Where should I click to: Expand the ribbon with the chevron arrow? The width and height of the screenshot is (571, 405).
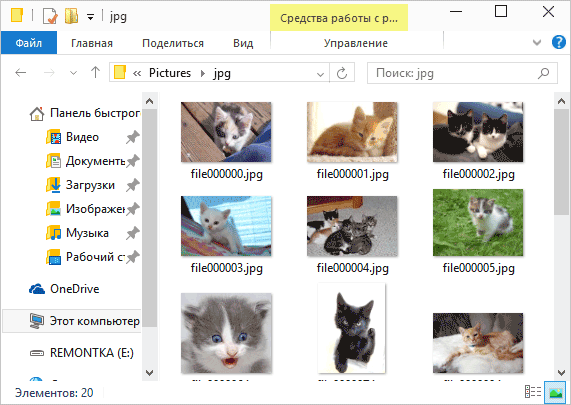pyautogui.click(x=537, y=43)
